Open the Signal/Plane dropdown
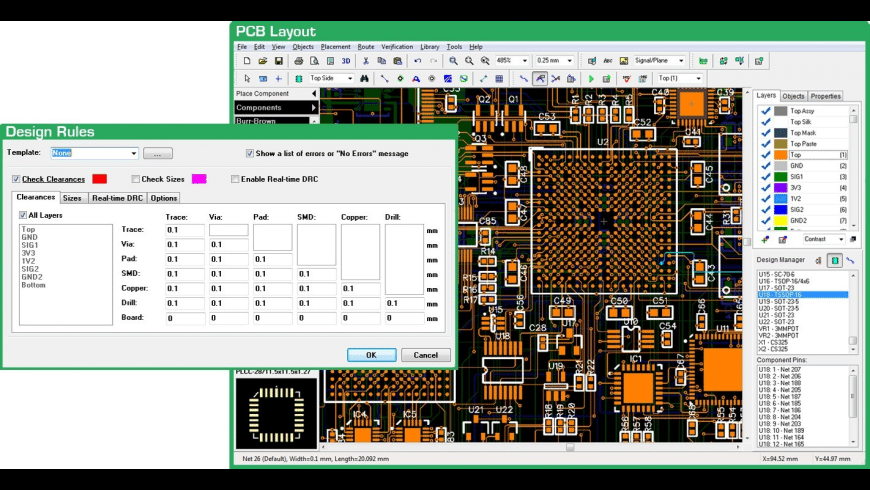870x490 pixels. pos(682,61)
